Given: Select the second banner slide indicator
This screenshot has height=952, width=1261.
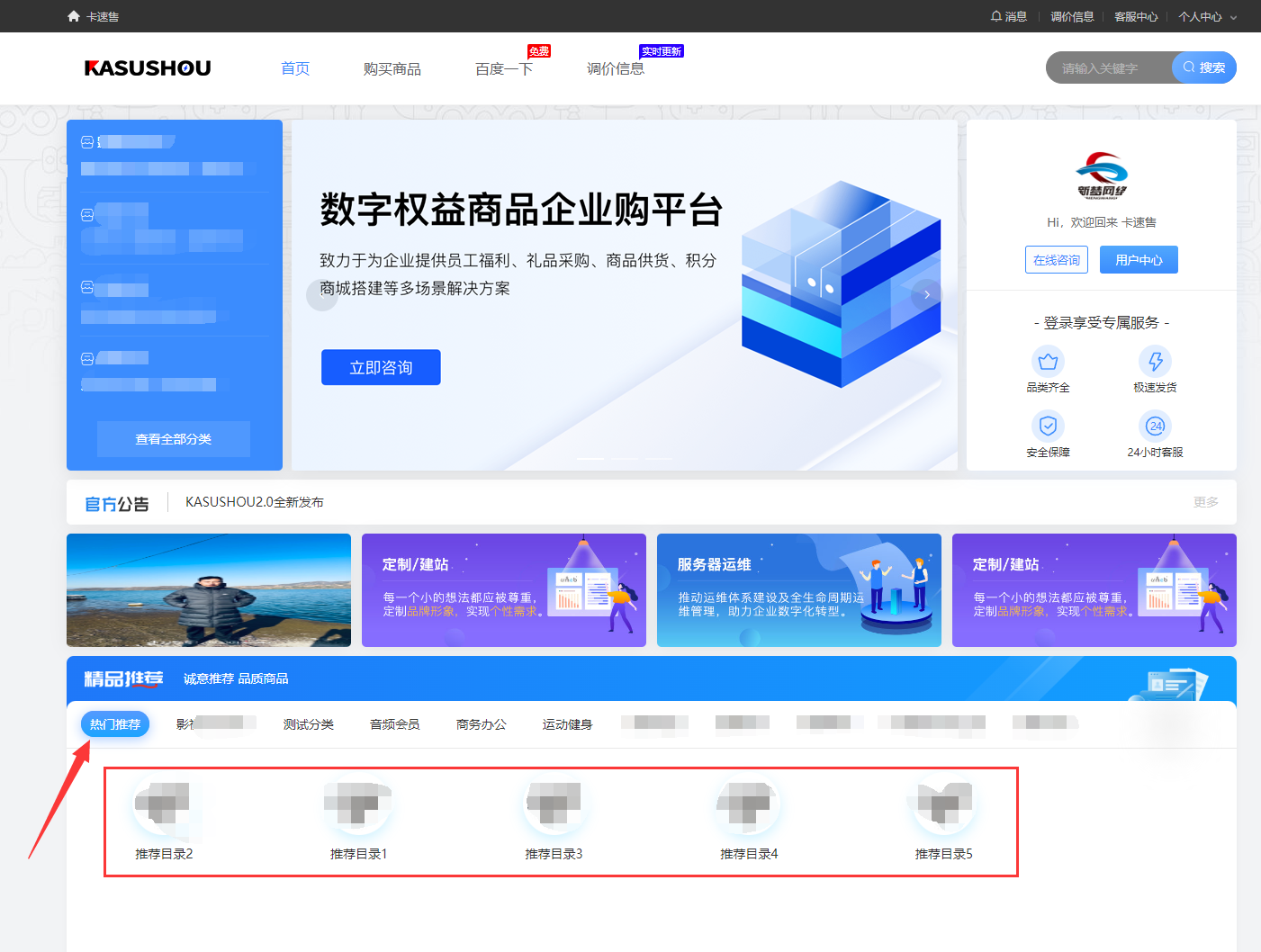Looking at the screenshot, I should click(x=625, y=459).
